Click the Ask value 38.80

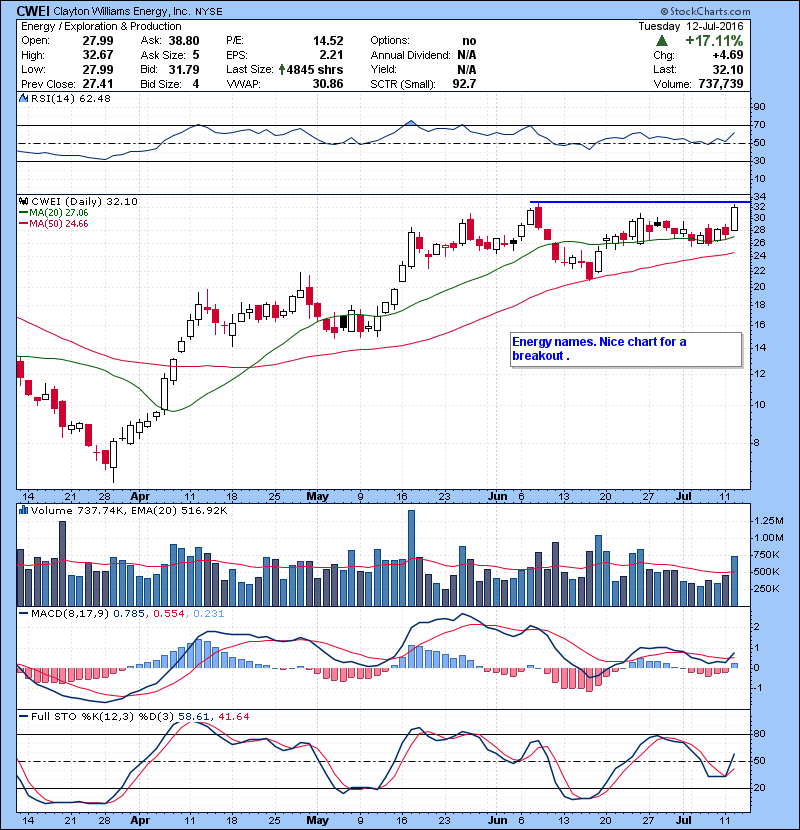(184, 41)
